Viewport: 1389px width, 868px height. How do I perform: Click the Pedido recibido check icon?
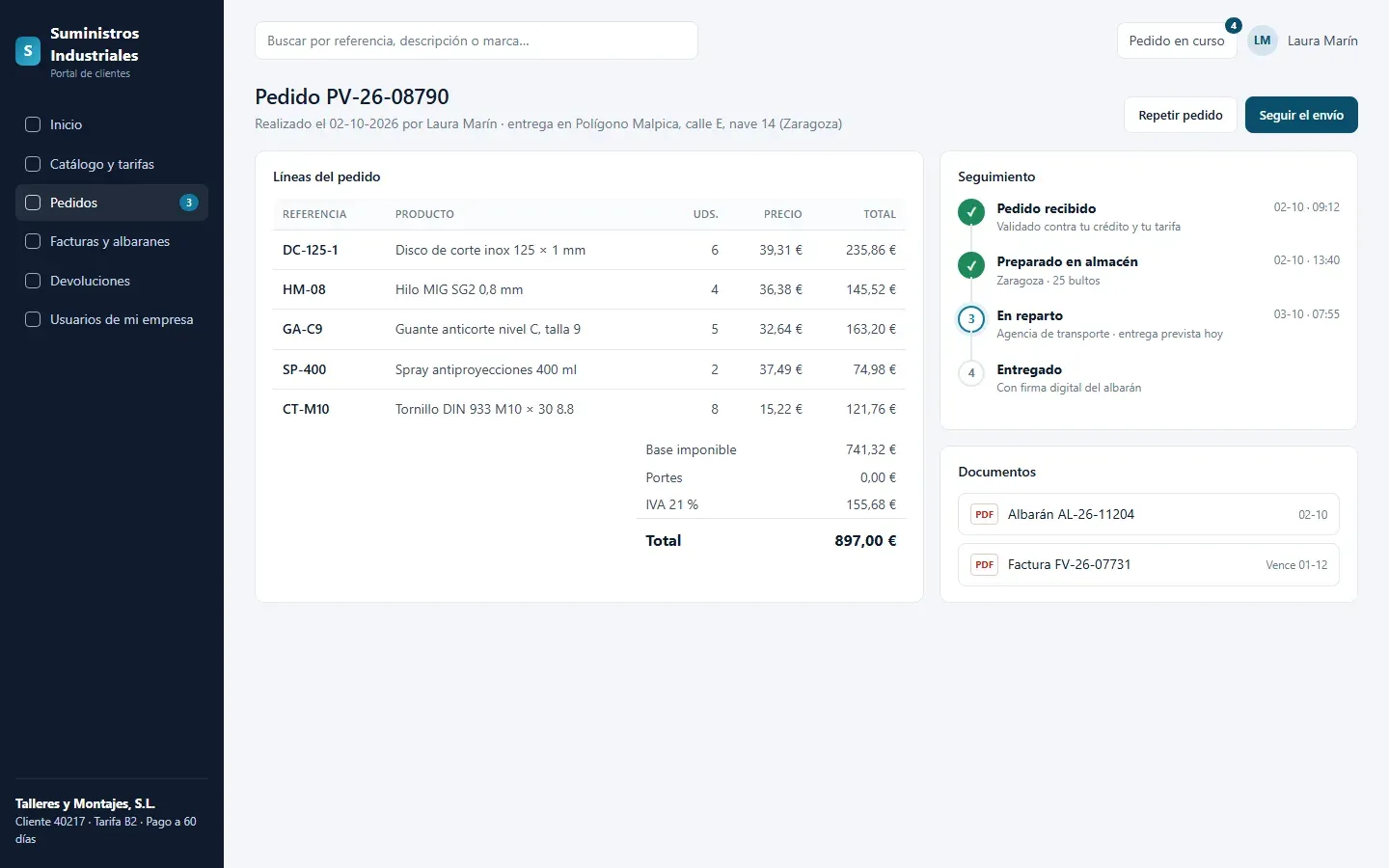click(x=971, y=211)
